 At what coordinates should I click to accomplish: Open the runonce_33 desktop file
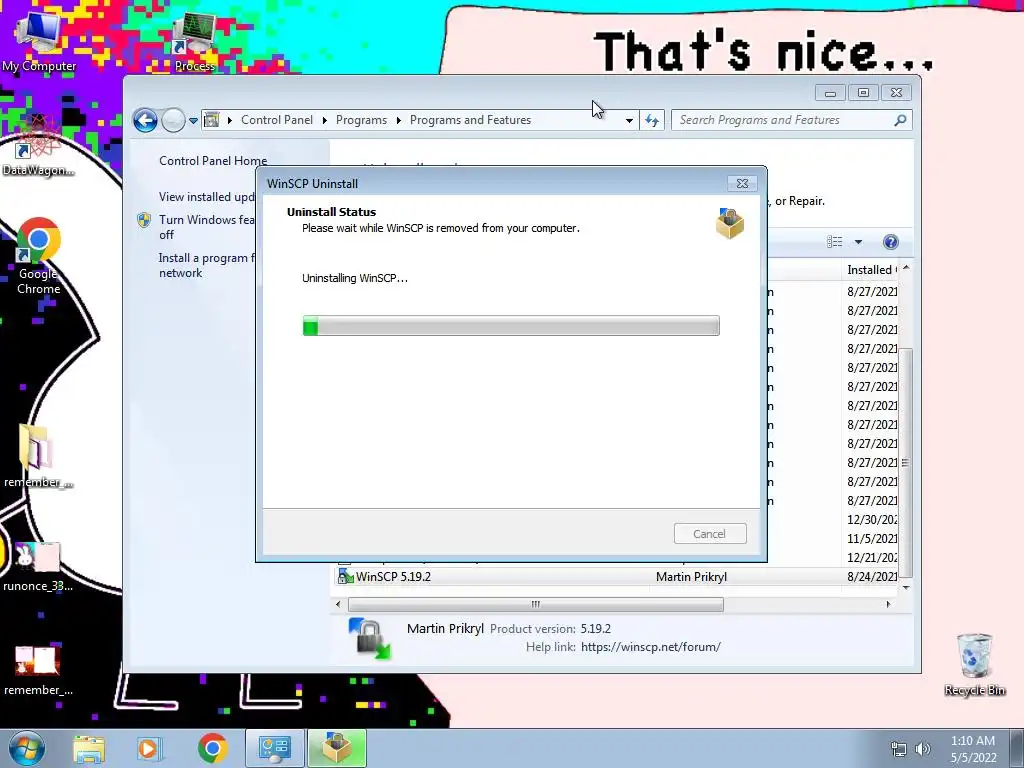pyautogui.click(x=38, y=567)
